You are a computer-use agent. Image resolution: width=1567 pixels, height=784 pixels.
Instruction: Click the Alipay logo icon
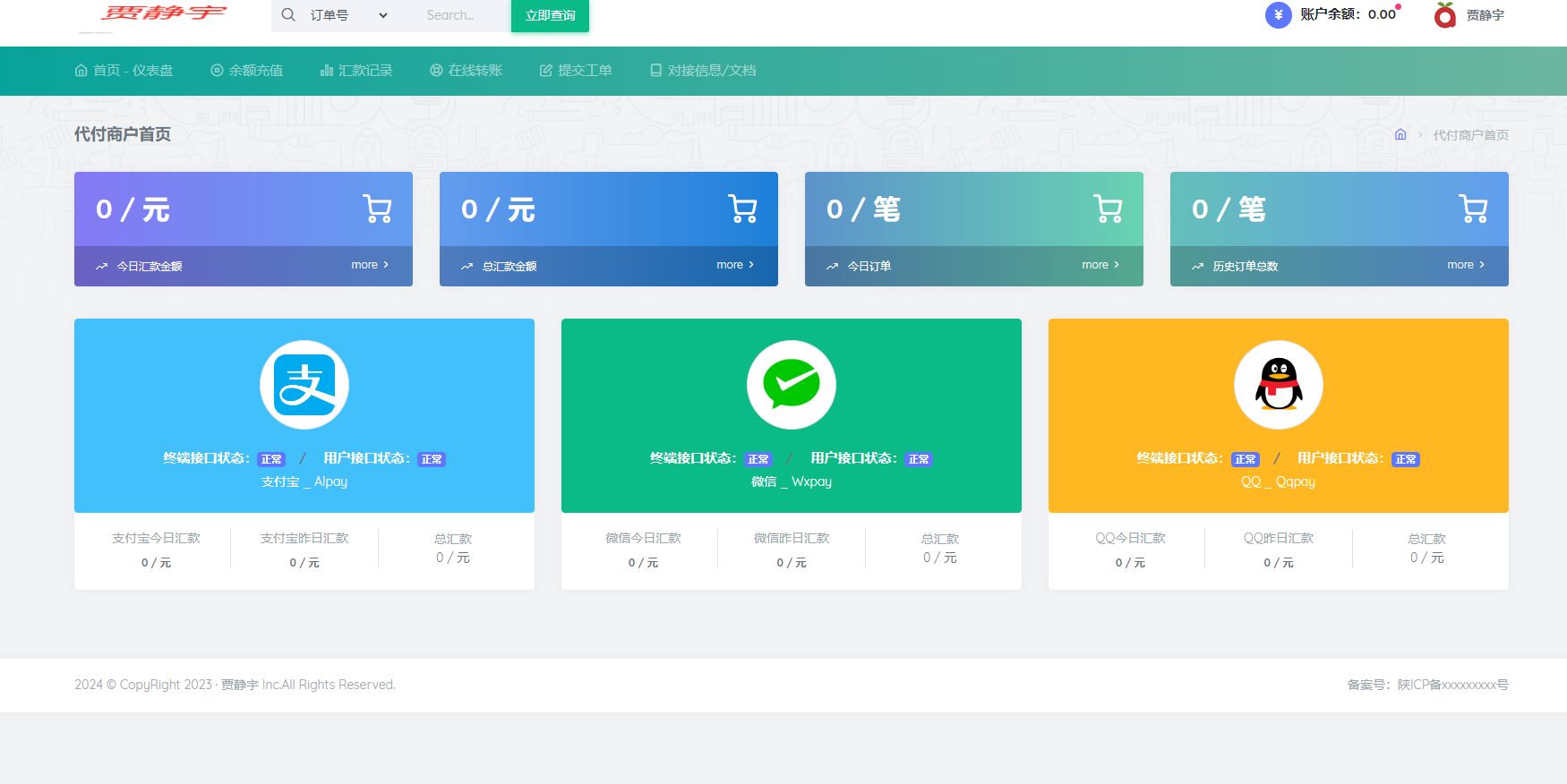[x=304, y=385]
